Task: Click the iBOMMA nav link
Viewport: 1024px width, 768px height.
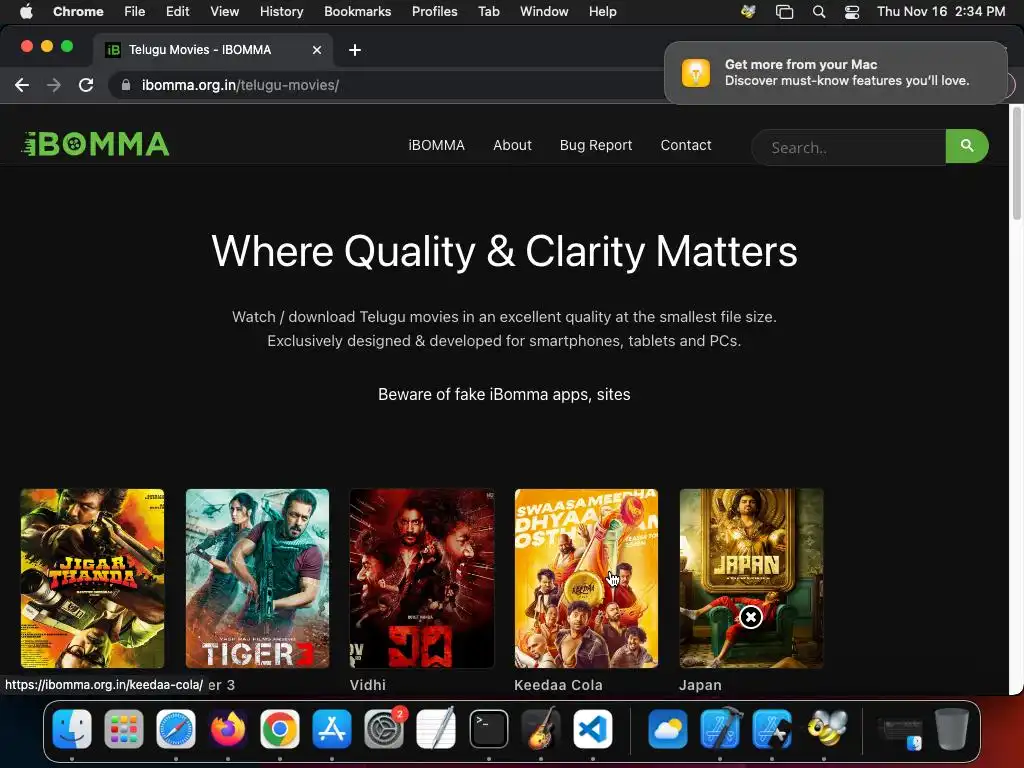Action: tap(436, 145)
